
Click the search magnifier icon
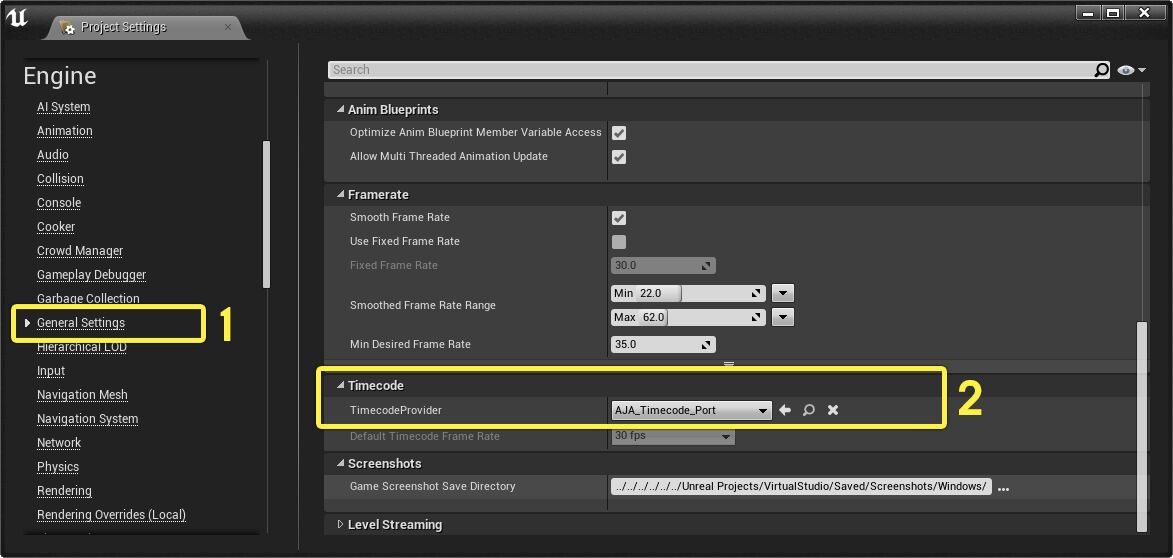point(1101,70)
